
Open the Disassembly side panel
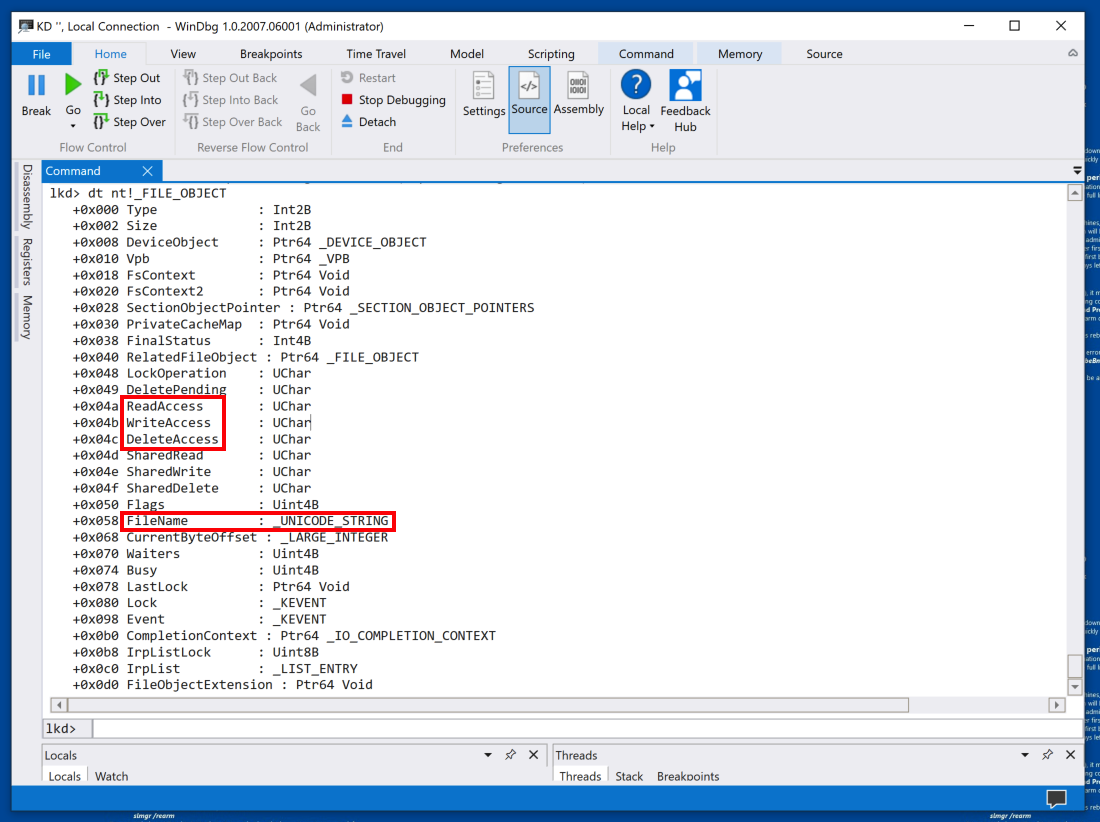tap(27, 196)
